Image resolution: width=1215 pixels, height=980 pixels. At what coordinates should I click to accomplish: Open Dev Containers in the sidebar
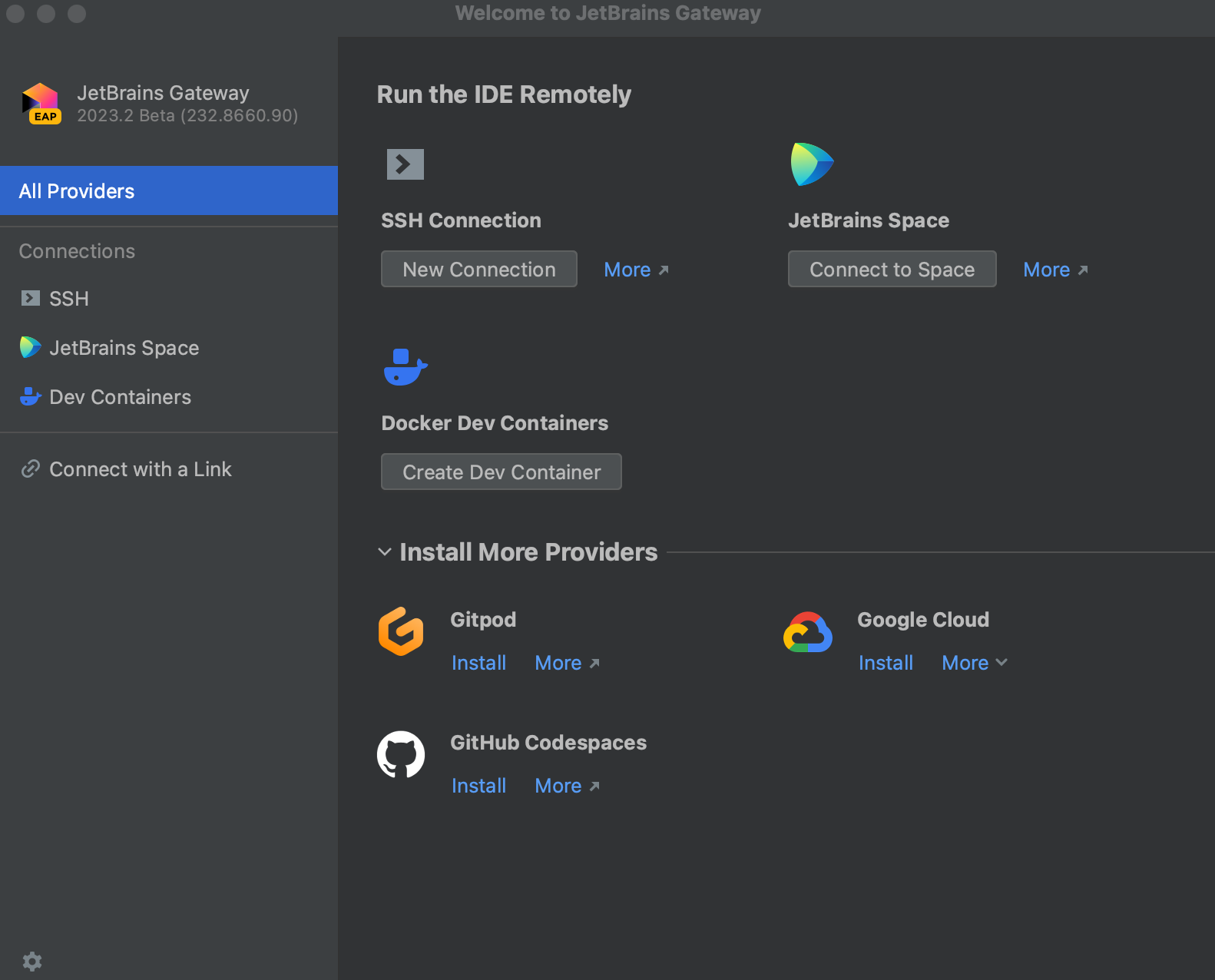point(169,396)
